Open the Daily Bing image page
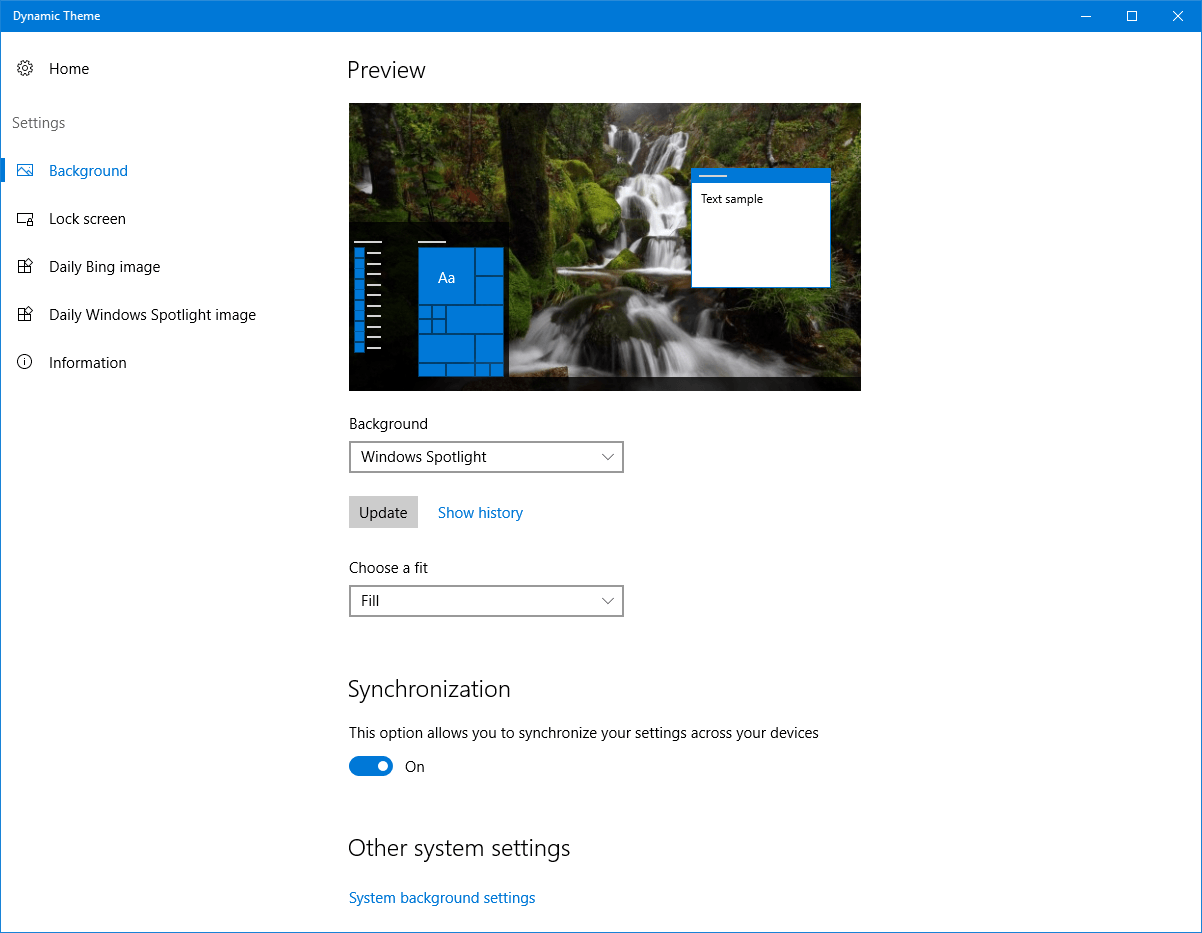Viewport: 1202px width, 933px height. click(104, 267)
